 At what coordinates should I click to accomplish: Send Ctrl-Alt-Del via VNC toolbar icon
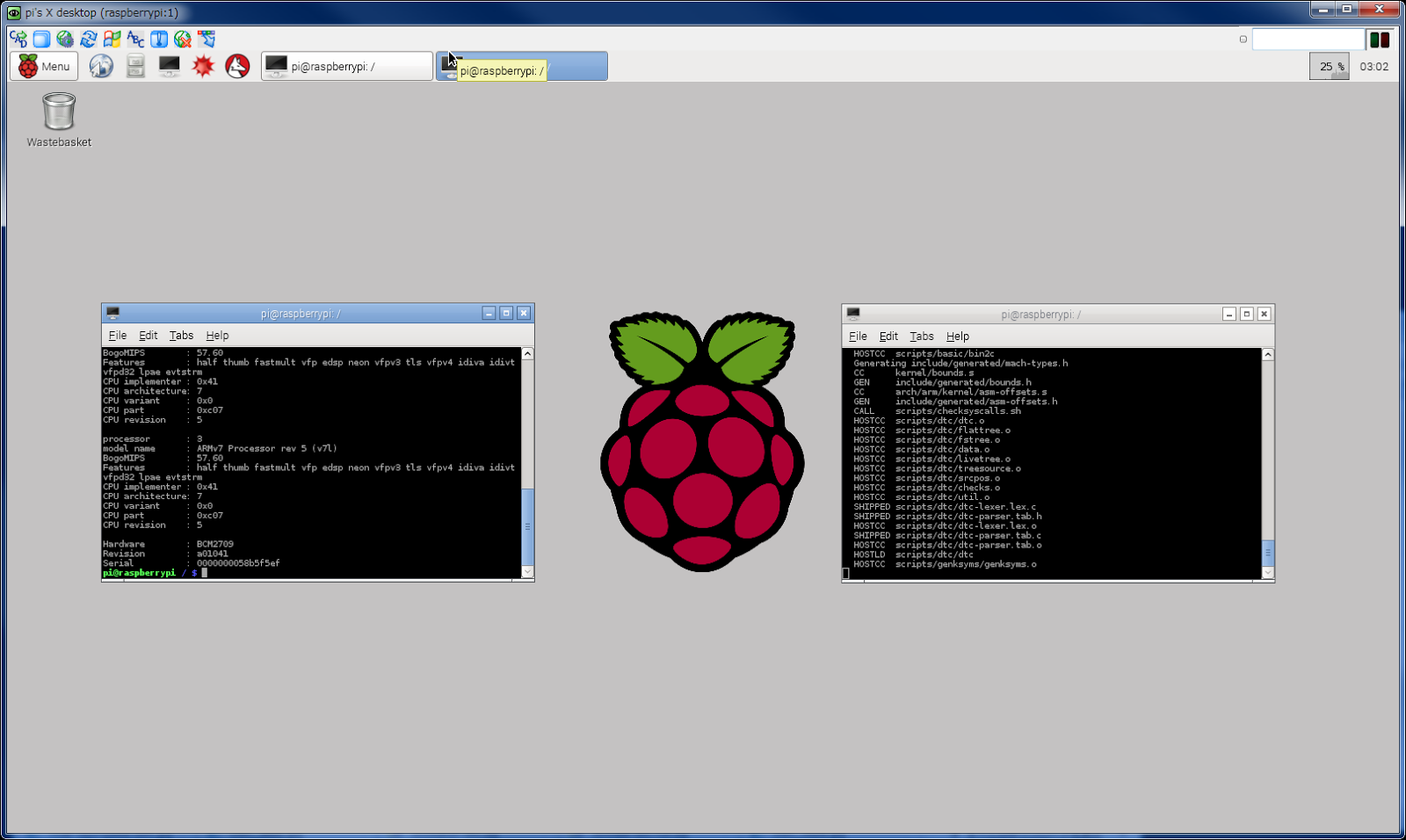(18, 39)
